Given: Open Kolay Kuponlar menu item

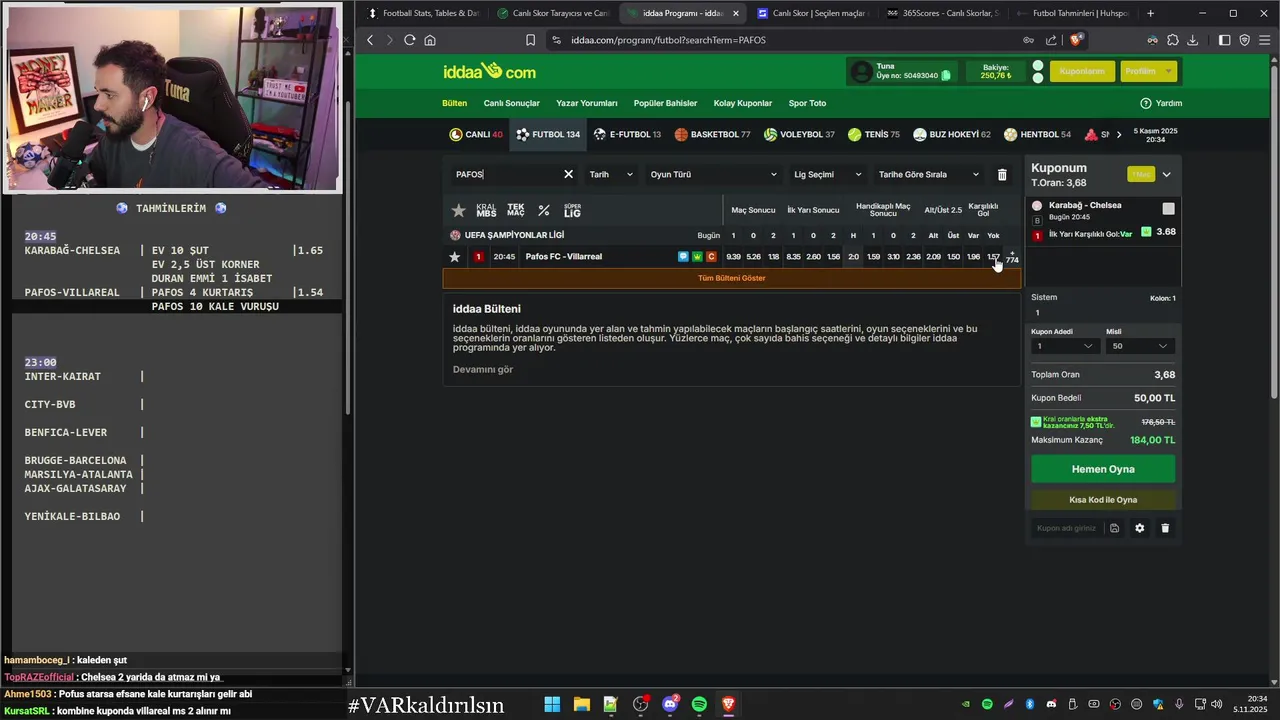Looking at the screenshot, I should point(743,103).
